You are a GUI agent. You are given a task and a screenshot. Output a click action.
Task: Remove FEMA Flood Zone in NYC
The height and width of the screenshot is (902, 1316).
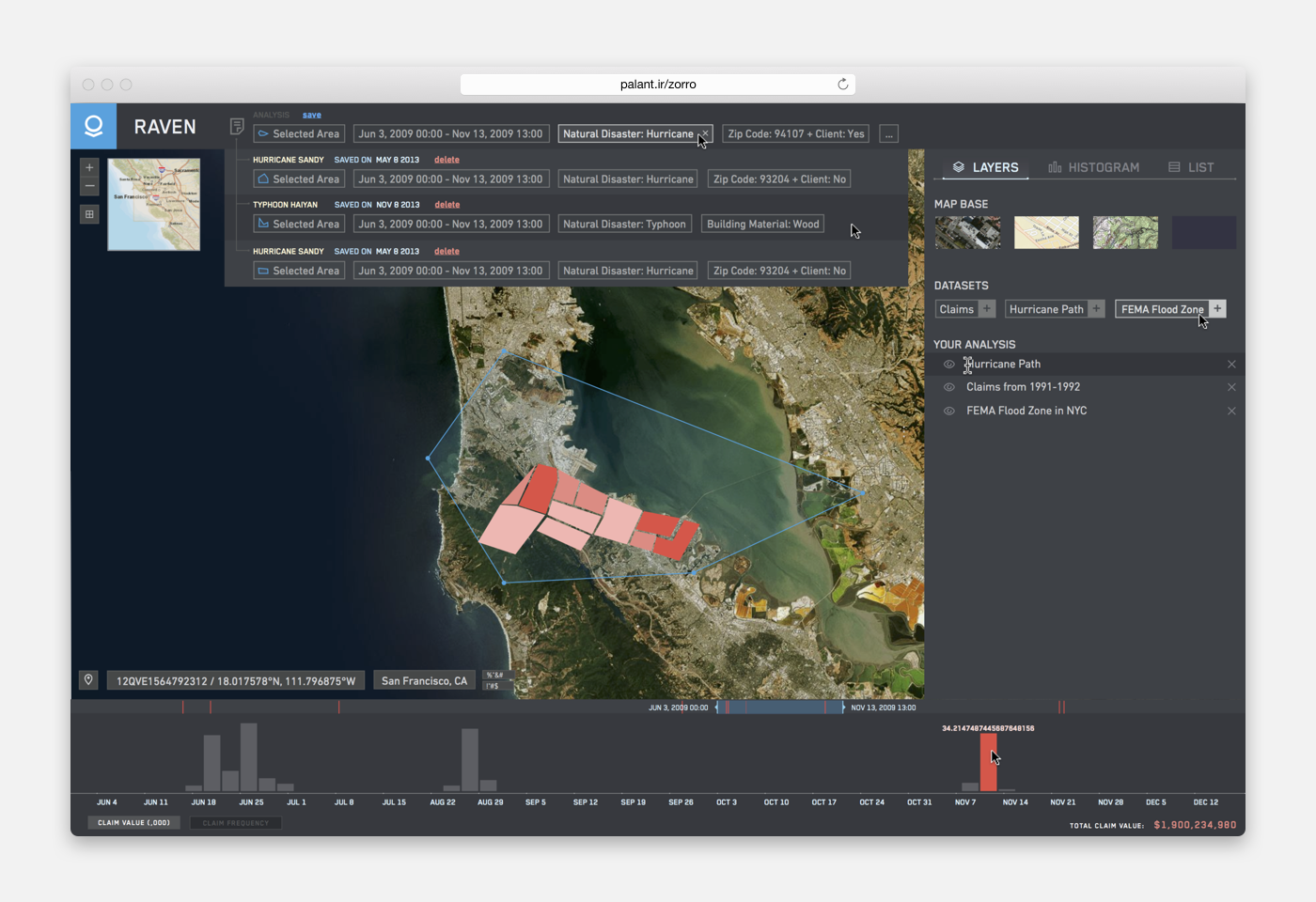tap(1231, 411)
